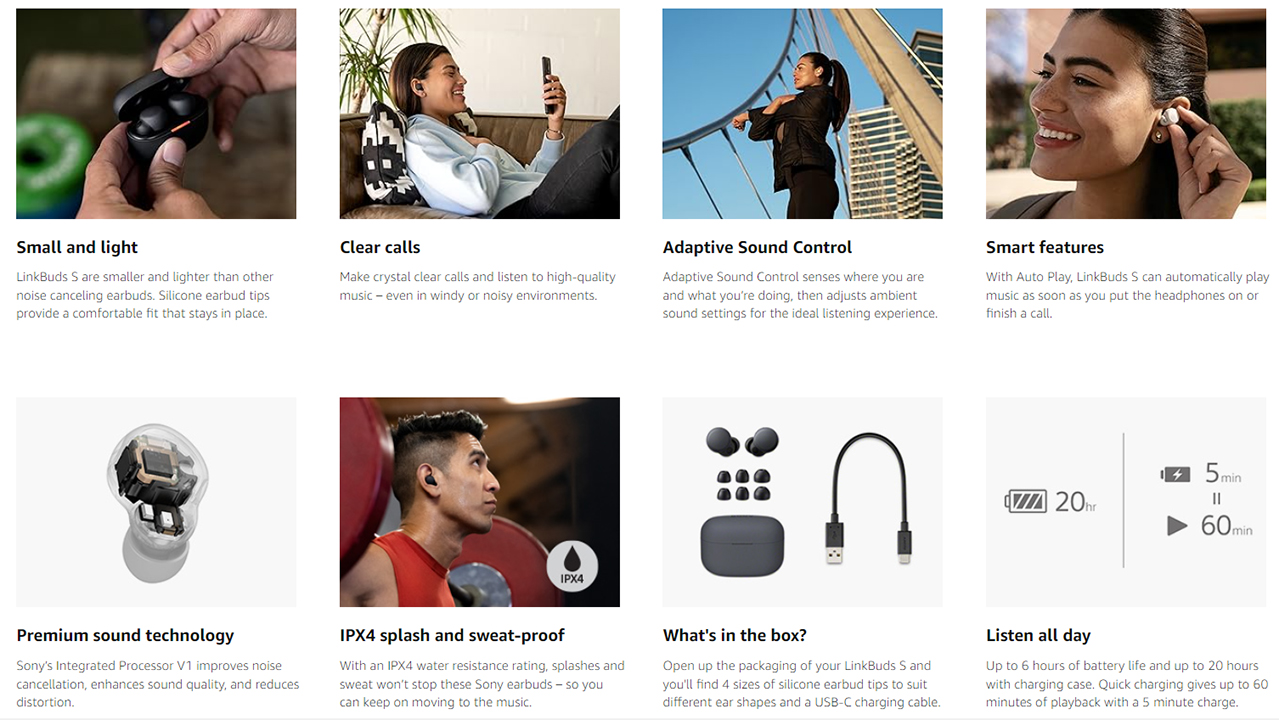1279x720 pixels.
Task: Click the Adaptive Sound Control heading
Action: (757, 247)
